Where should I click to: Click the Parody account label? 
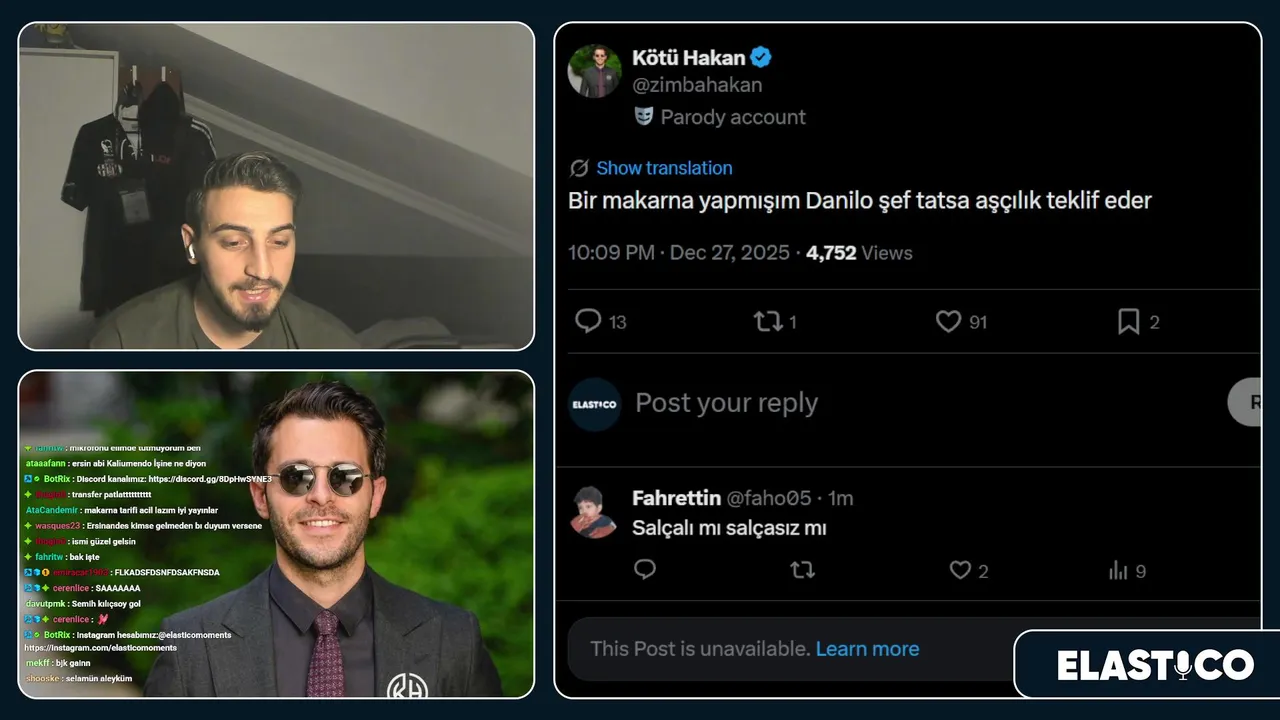point(732,117)
